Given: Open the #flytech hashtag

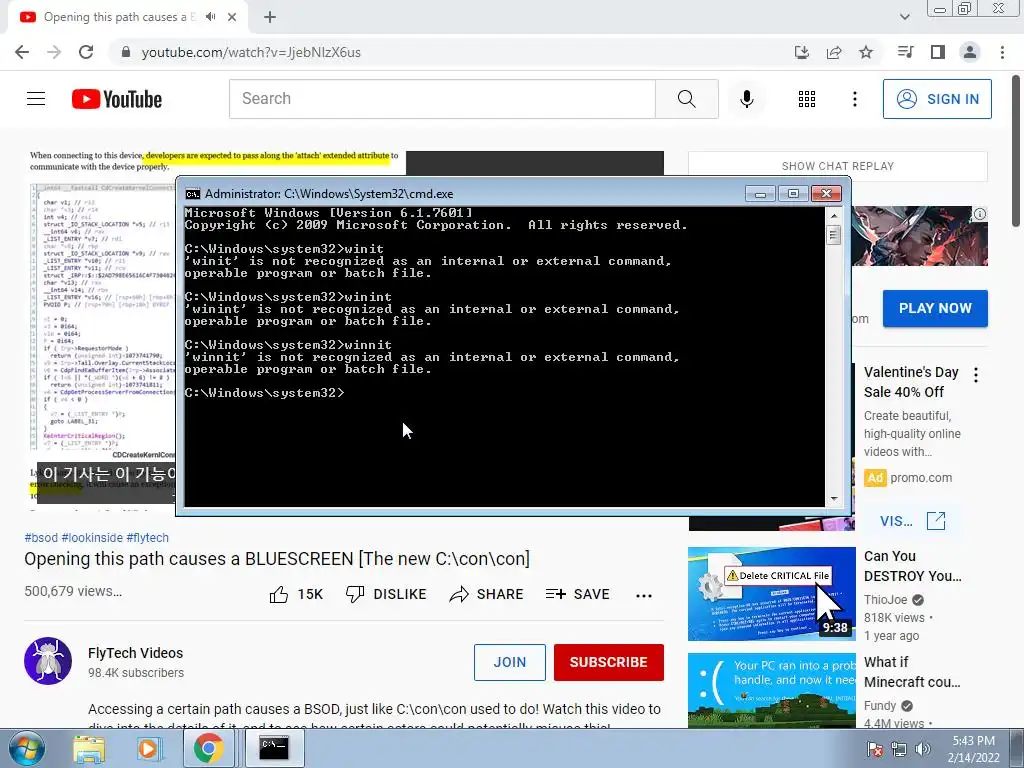Looking at the screenshot, I should (148, 537).
